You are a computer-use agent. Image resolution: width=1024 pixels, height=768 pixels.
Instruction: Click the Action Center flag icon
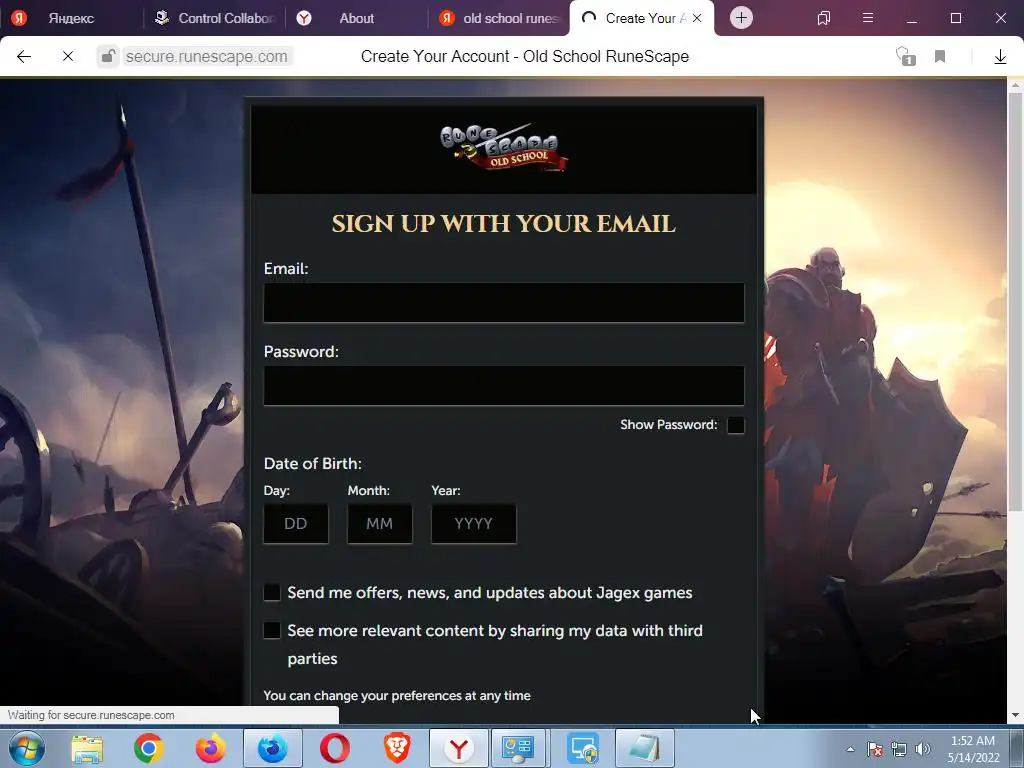[x=875, y=749]
